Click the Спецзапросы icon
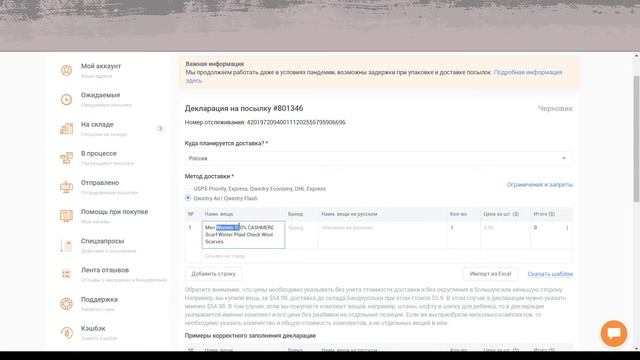This screenshot has height=360, width=640. (x=66, y=245)
